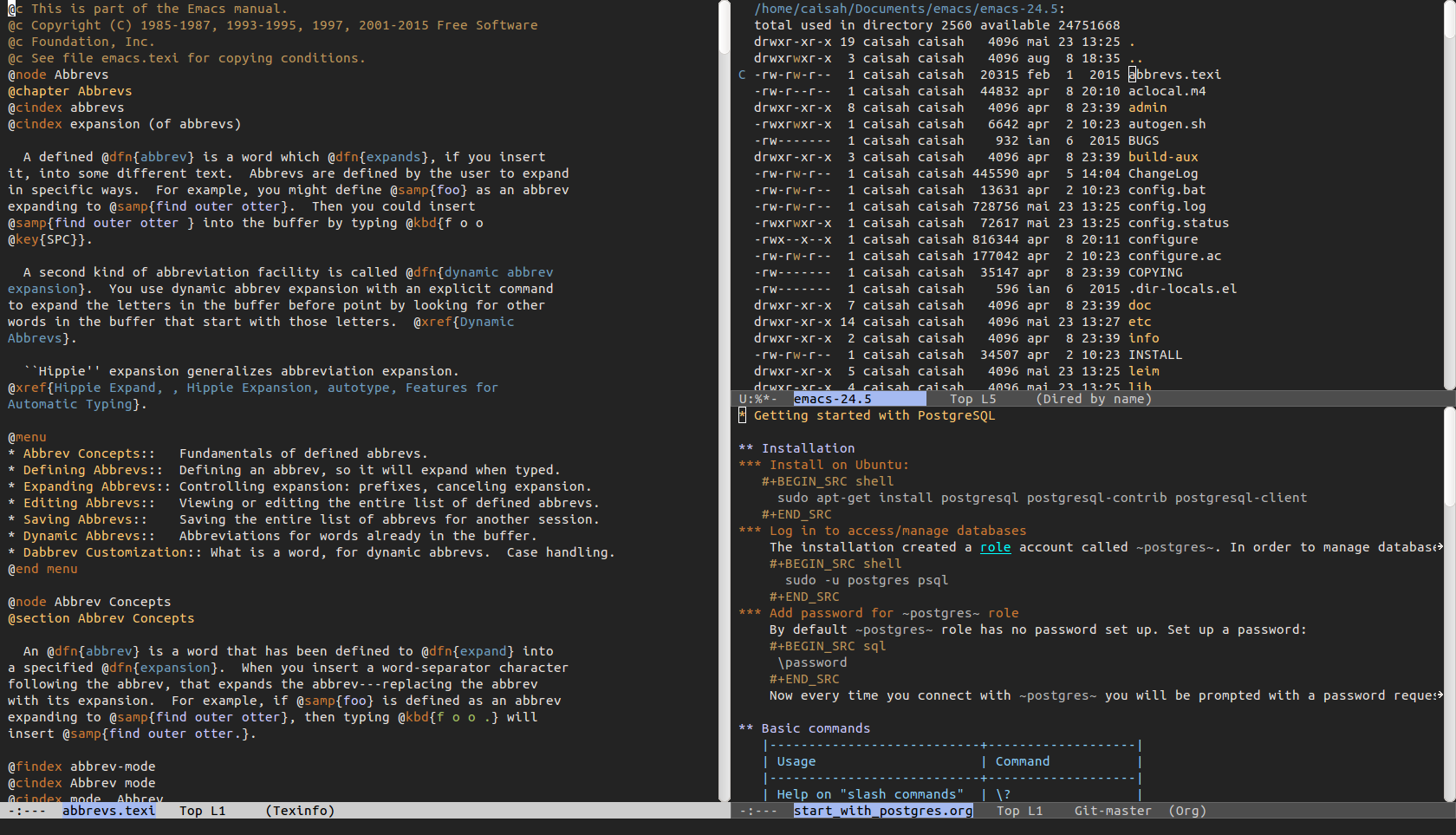Click the '@chapter Abbrevs' line

click(x=70, y=91)
